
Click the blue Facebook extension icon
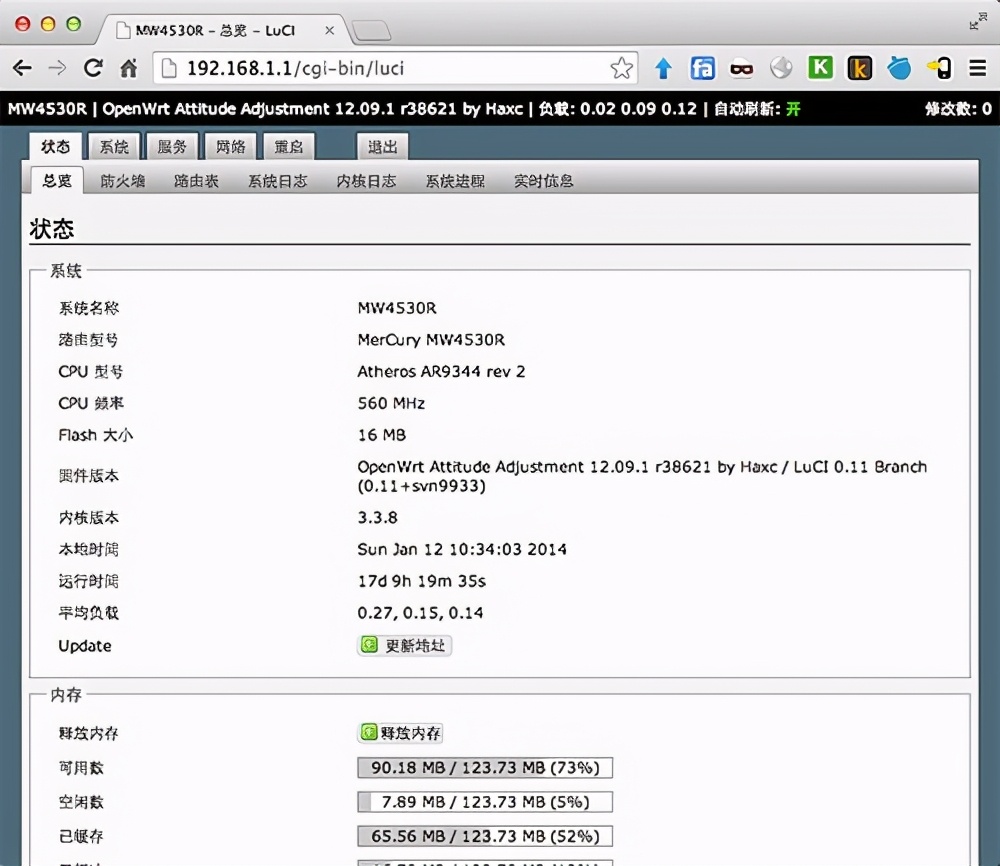(x=703, y=68)
